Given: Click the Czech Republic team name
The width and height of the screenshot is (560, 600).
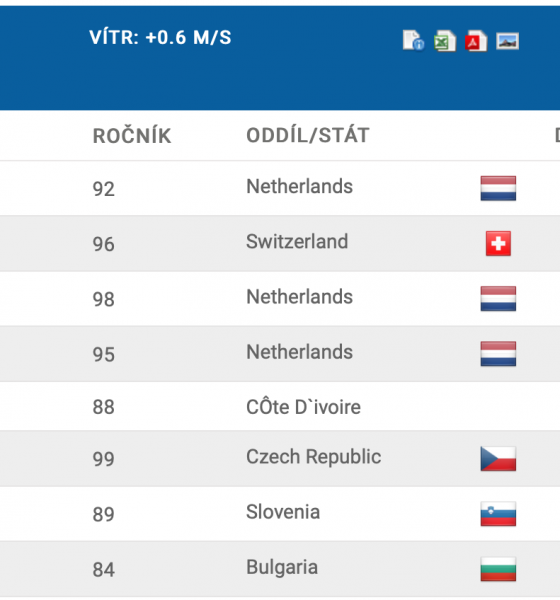Looking at the screenshot, I should 313,457.
